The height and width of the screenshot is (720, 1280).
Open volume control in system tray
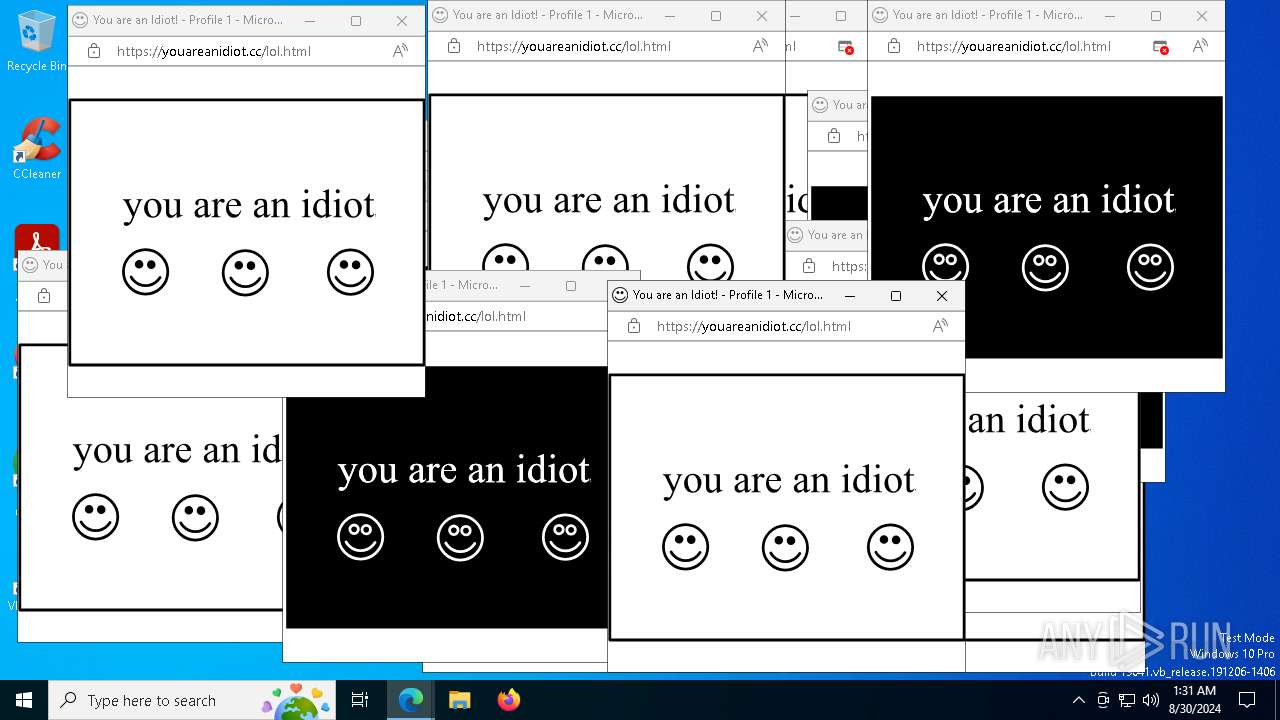(x=1151, y=700)
